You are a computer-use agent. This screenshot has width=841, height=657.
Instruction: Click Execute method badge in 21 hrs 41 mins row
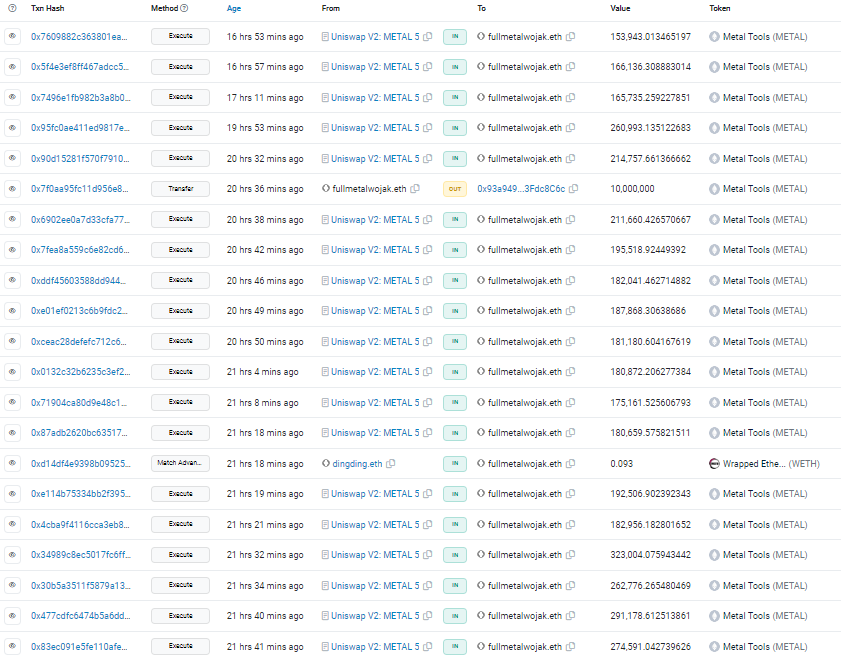[180, 646]
